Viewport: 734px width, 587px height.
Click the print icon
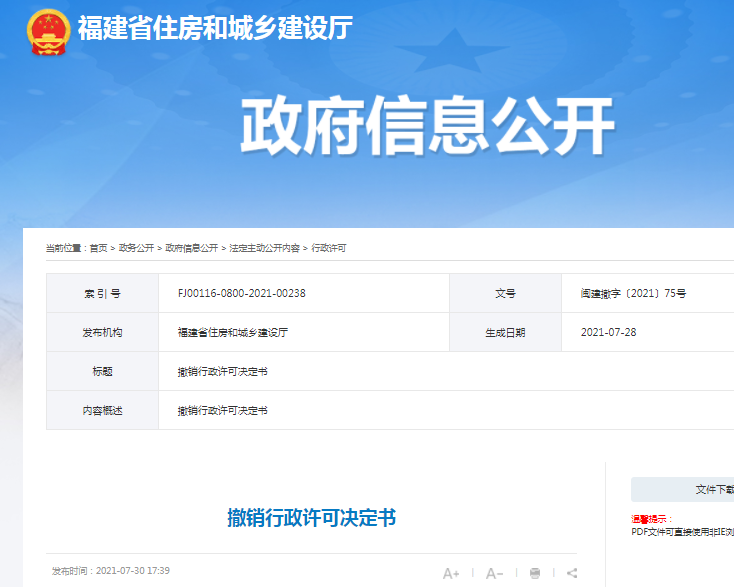[x=535, y=573]
